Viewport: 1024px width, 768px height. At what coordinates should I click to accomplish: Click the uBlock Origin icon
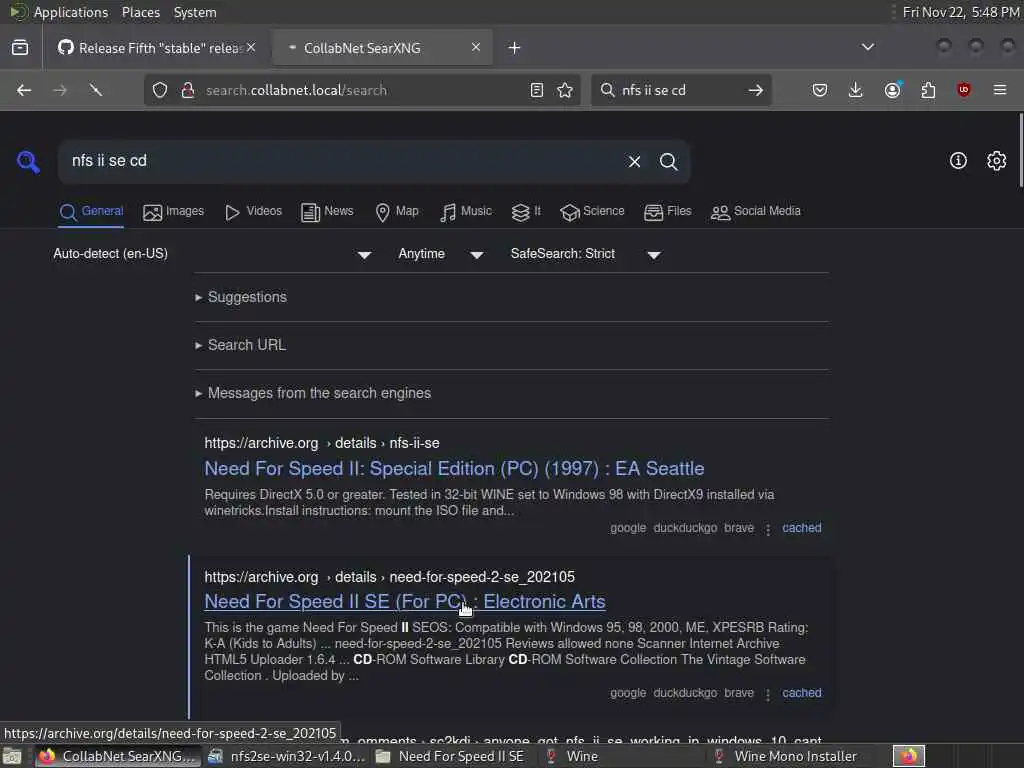963,90
